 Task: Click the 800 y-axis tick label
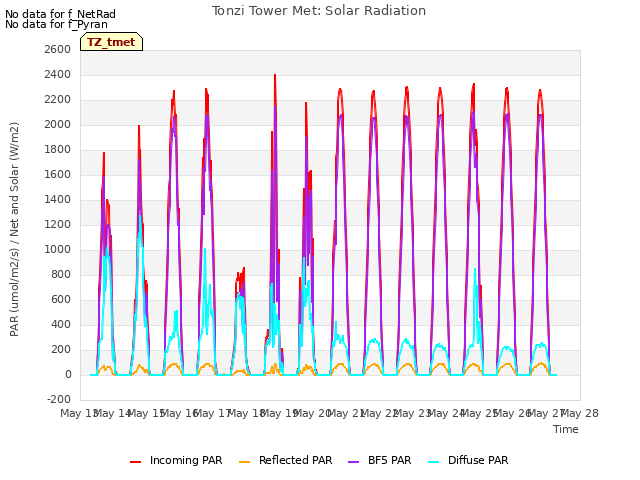coord(62,274)
